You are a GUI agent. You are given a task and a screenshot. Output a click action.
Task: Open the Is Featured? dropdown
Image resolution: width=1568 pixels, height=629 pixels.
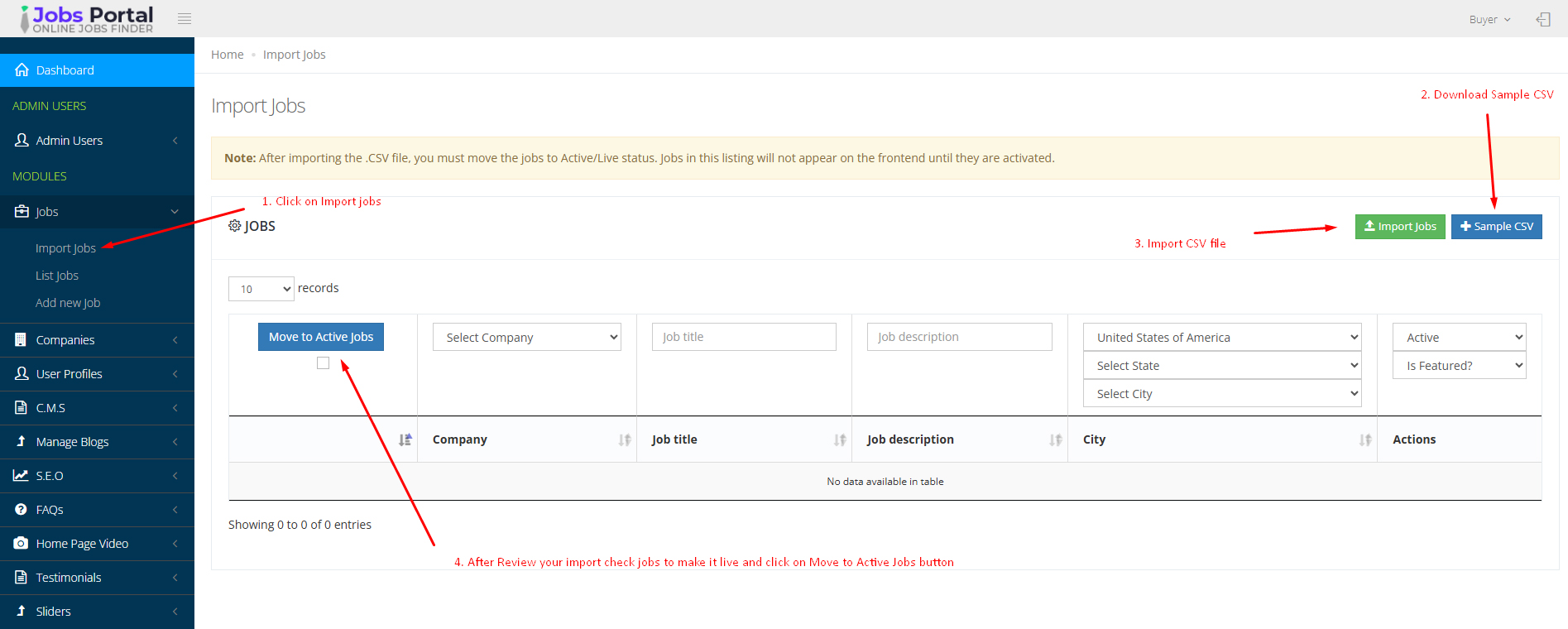click(x=1459, y=366)
